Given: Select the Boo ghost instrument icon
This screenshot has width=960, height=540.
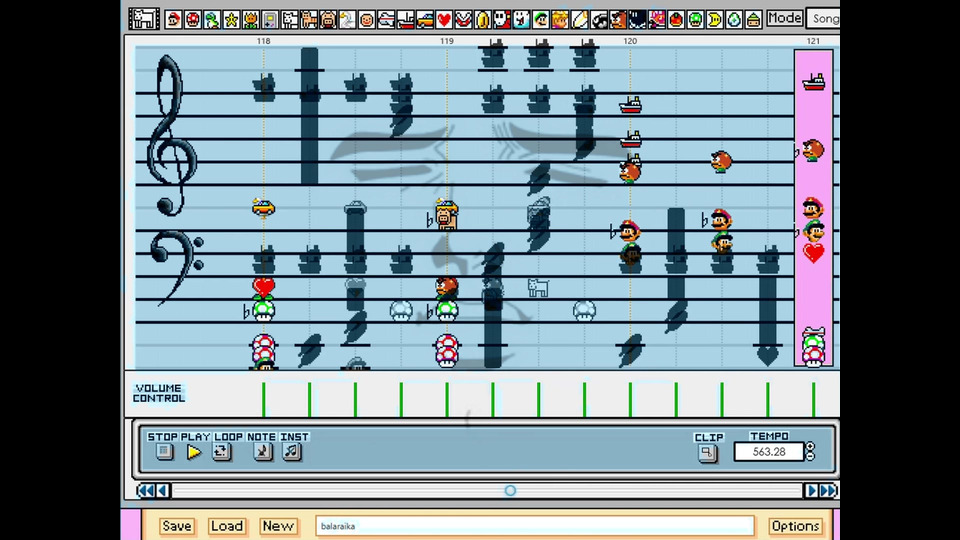Looking at the screenshot, I should [x=522, y=20].
